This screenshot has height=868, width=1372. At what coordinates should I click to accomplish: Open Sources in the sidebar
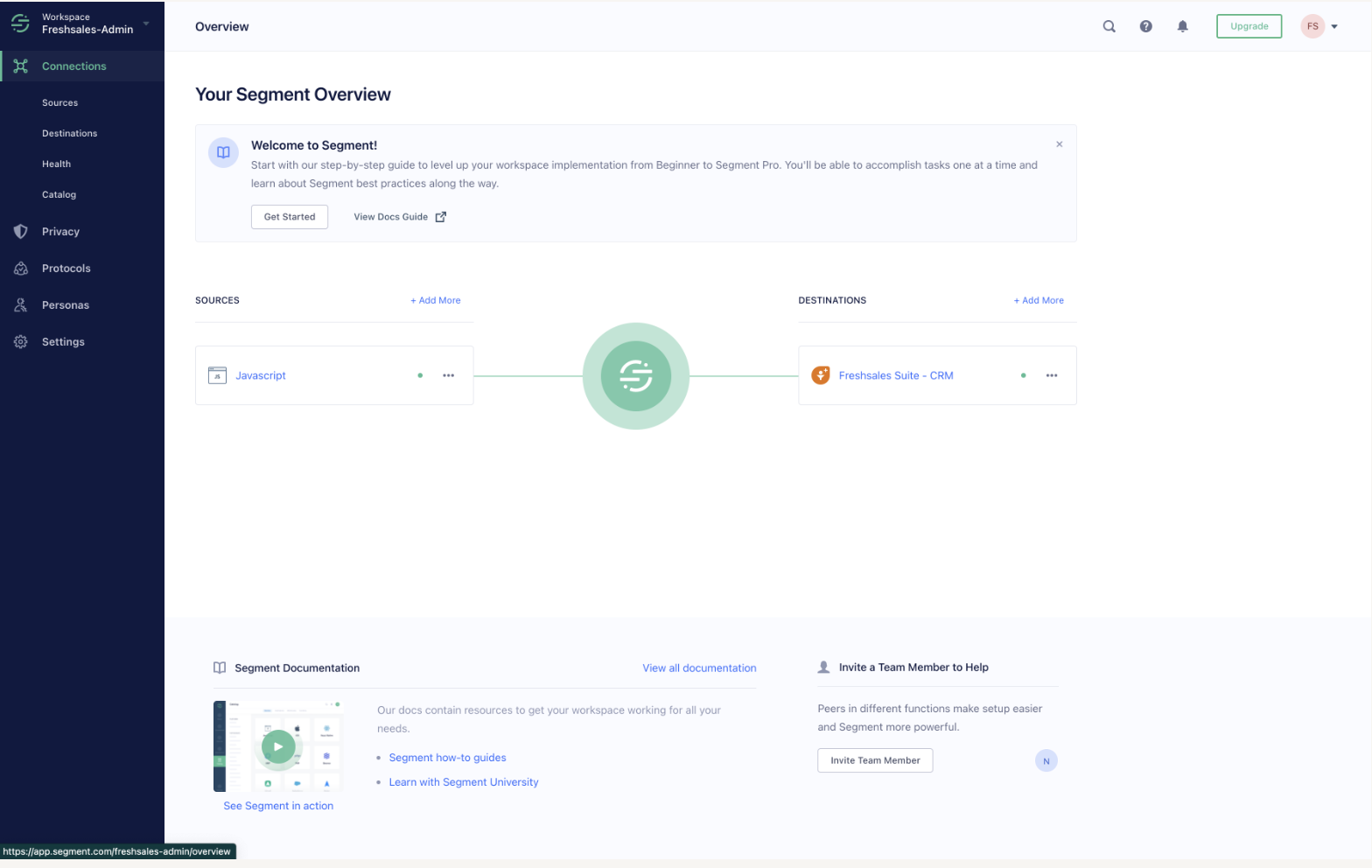[x=60, y=103]
